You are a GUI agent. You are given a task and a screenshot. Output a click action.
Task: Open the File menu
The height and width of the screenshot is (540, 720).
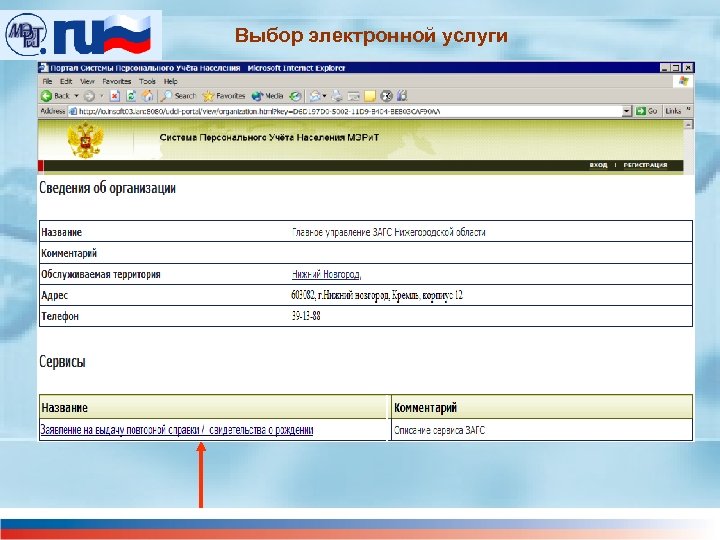pos(47,81)
